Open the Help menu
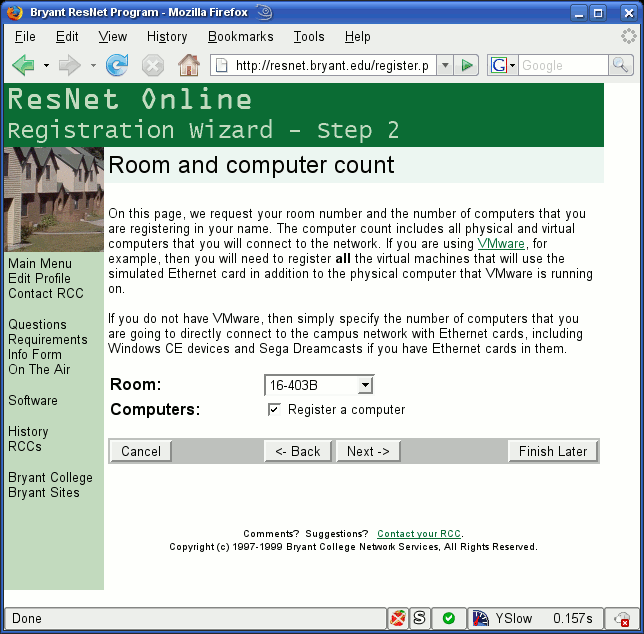 point(357,37)
